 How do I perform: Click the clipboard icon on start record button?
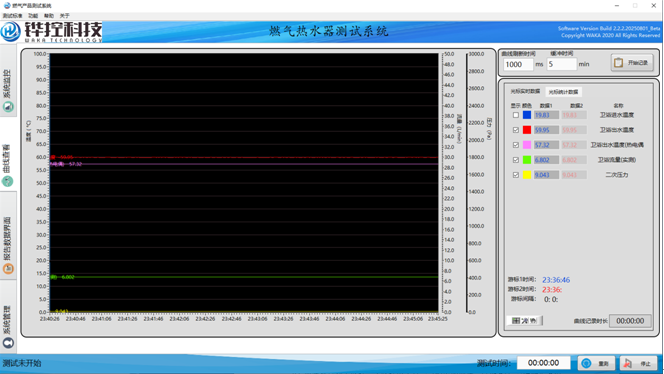click(x=618, y=63)
